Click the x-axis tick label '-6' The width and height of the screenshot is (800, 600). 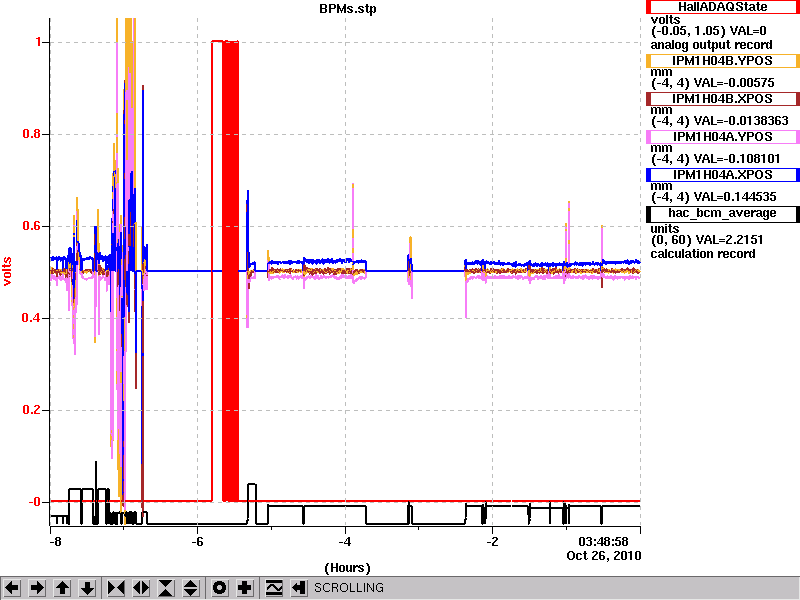click(197, 542)
